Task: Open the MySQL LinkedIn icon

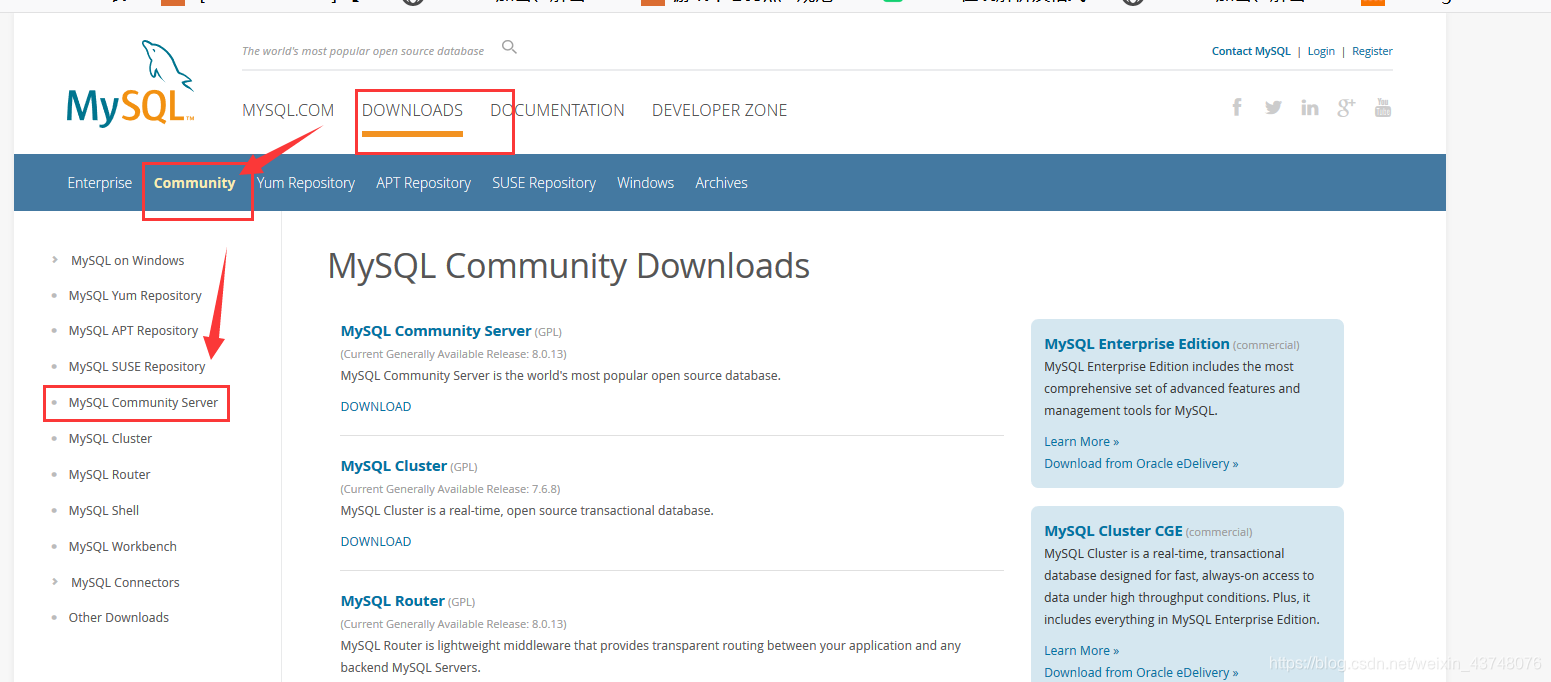Action: (x=1310, y=108)
